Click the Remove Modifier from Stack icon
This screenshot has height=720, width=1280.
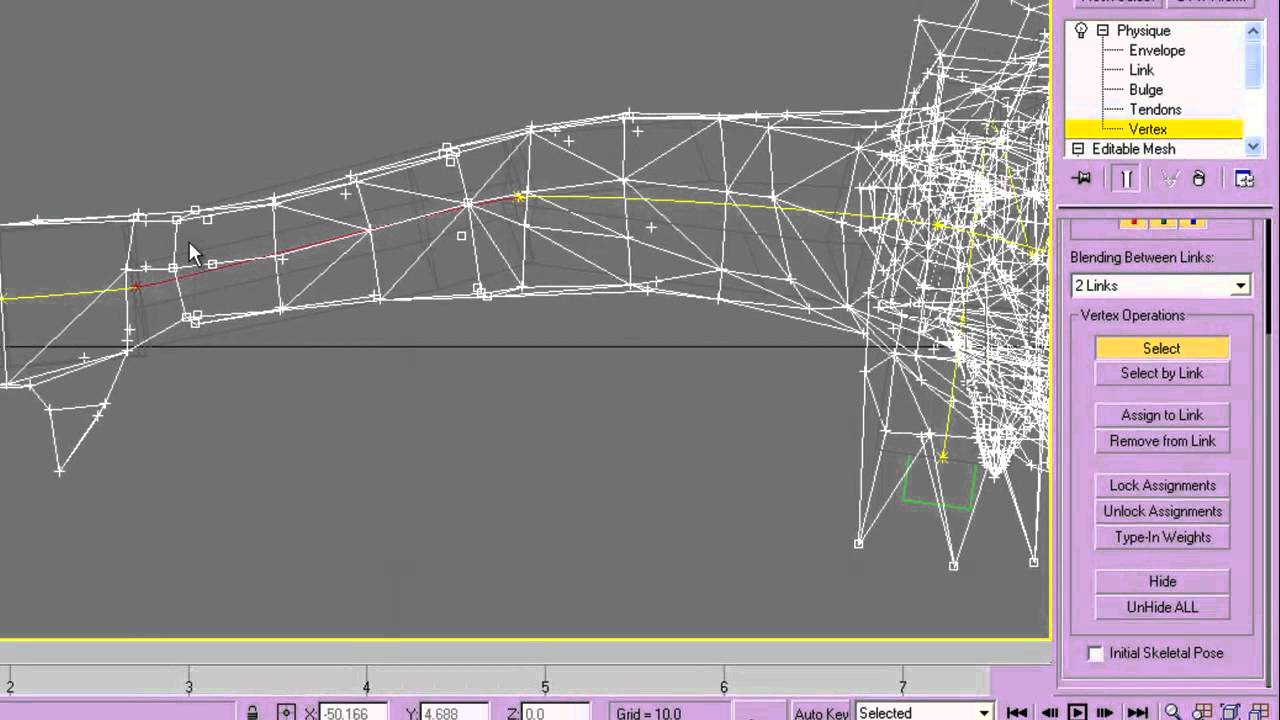pos(1199,179)
